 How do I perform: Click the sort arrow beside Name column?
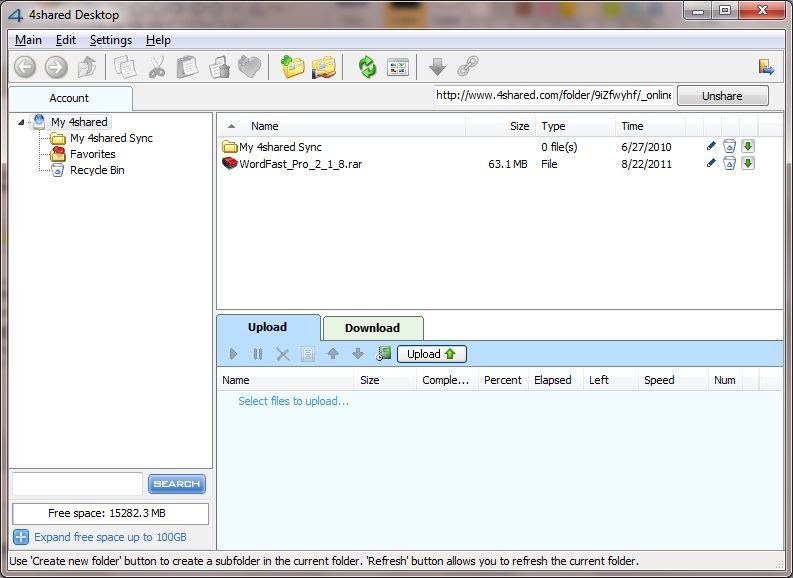pos(232,126)
